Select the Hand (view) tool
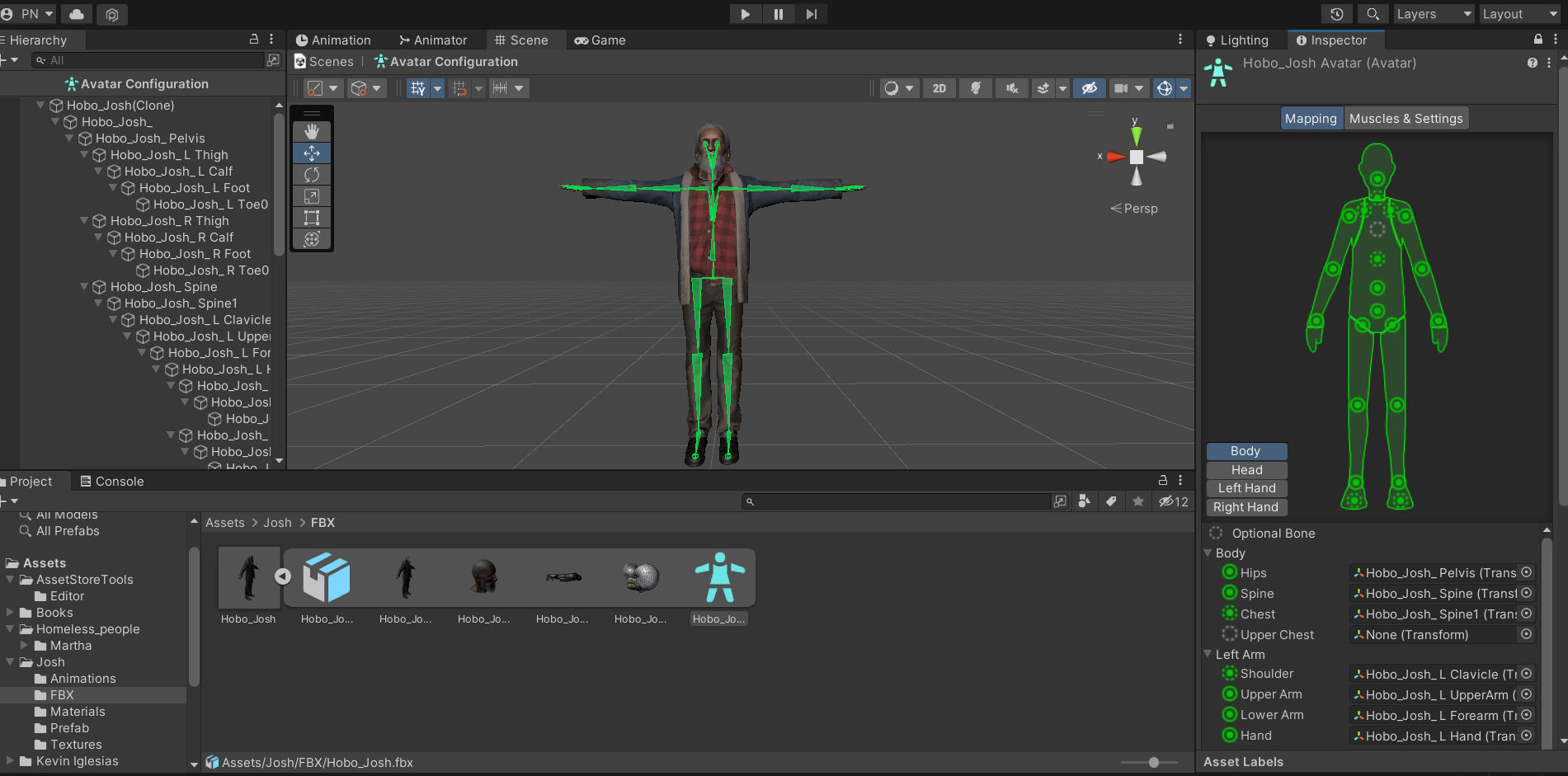1568x776 pixels. click(312, 132)
